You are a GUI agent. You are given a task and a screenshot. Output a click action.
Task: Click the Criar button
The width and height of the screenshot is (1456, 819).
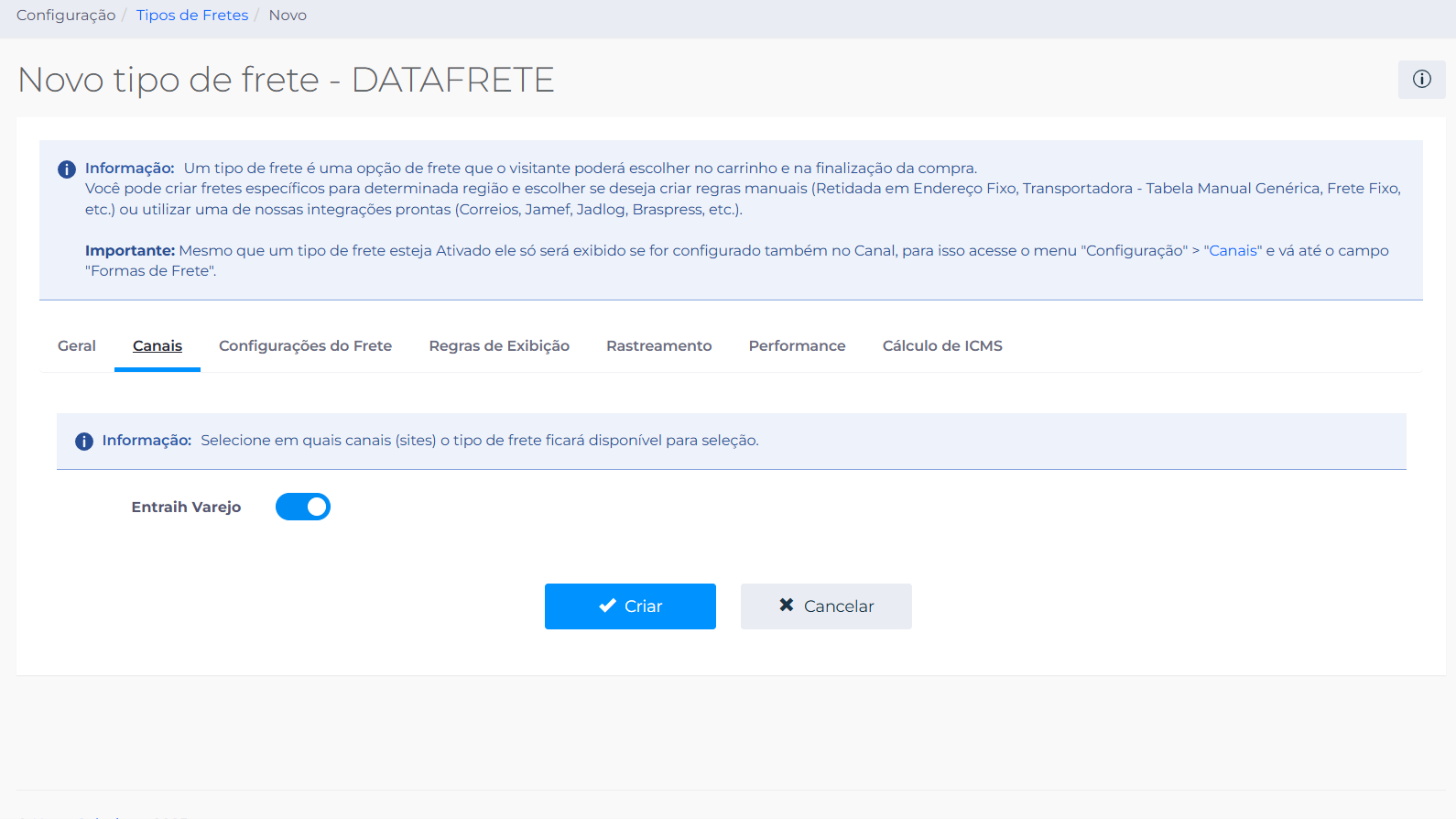pos(630,606)
